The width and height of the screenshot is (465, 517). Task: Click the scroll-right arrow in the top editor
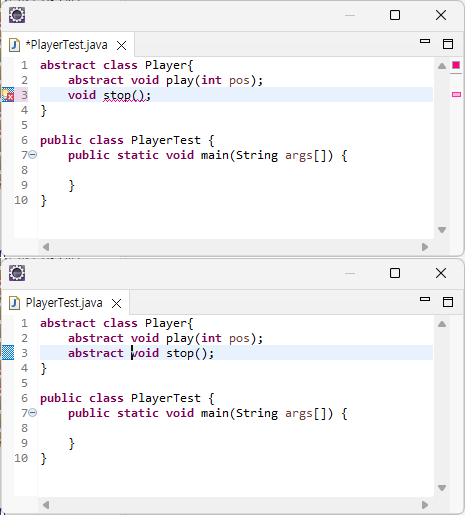tap(425, 247)
